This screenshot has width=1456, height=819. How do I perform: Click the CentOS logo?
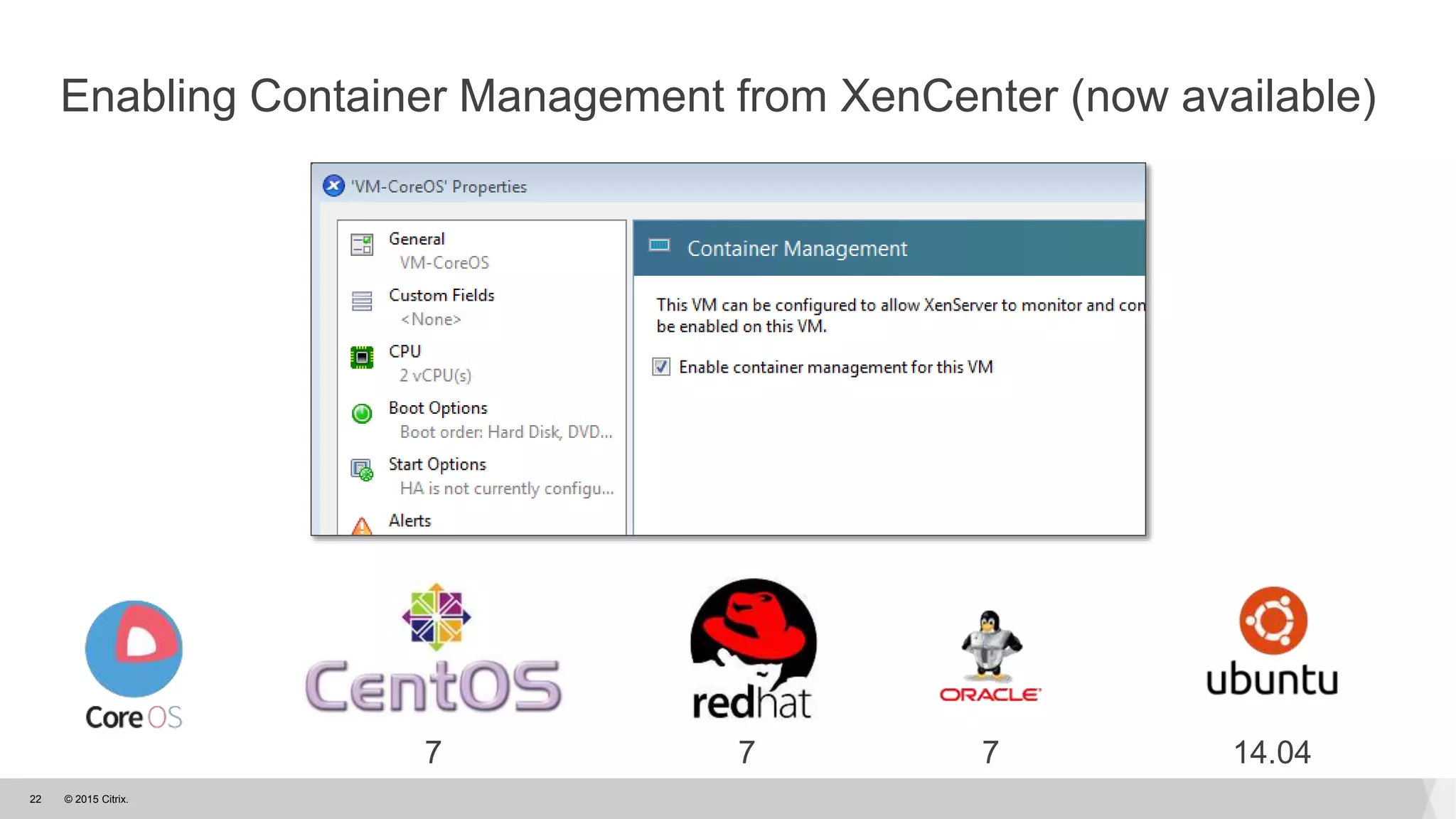pyautogui.click(x=434, y=648)
